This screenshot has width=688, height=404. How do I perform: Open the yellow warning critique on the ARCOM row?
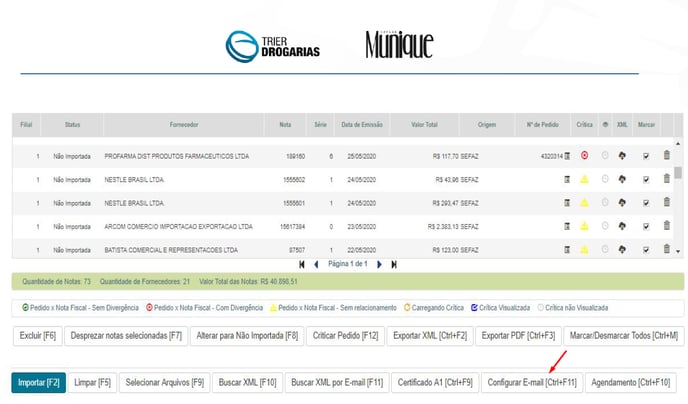point(584,226)
